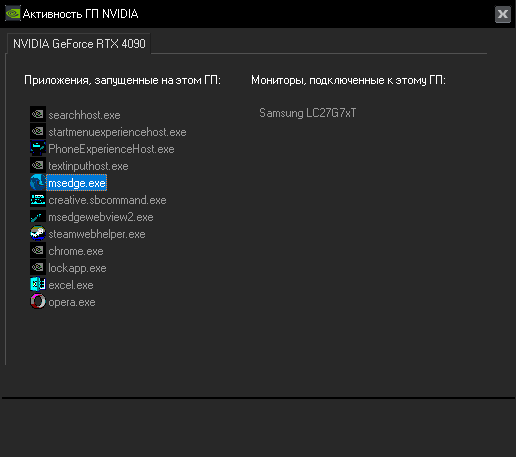Click the Microsoft Edge icon beside msedge.exe
Viewport: 516px width, 457px height.
tap(38, 183)
